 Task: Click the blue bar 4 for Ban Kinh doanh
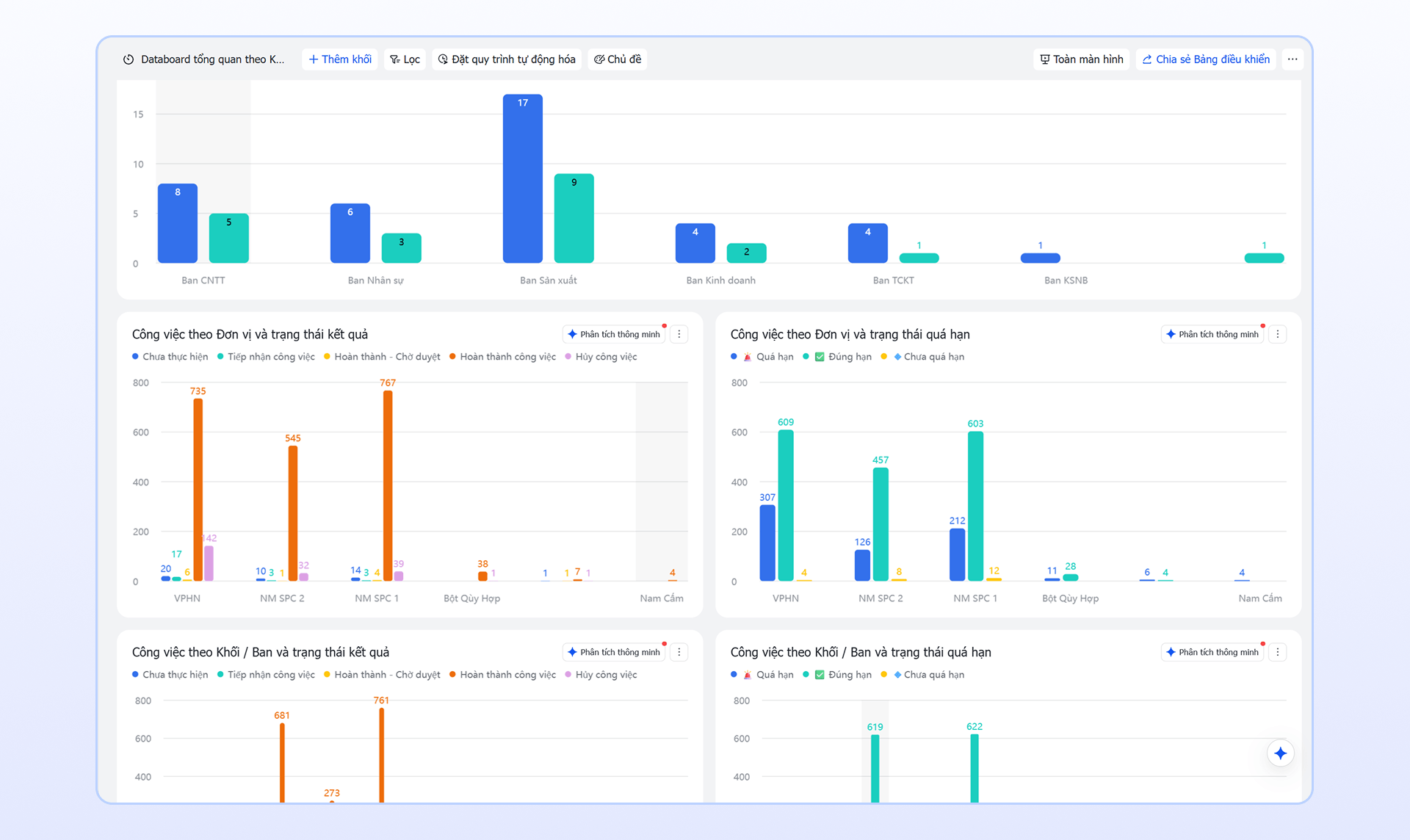pos(695,243)
